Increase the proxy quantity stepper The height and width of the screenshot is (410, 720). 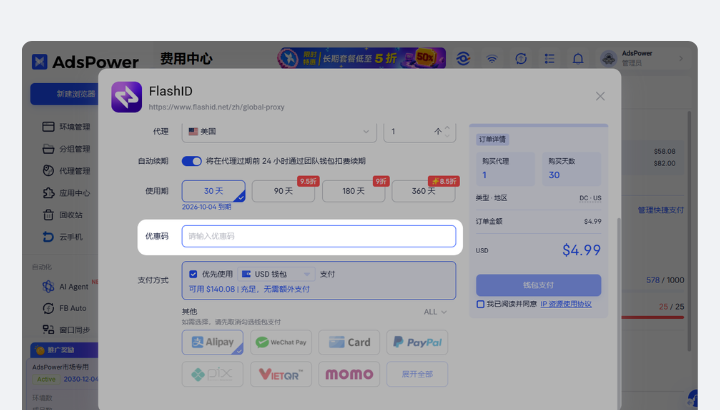[447, 128]
